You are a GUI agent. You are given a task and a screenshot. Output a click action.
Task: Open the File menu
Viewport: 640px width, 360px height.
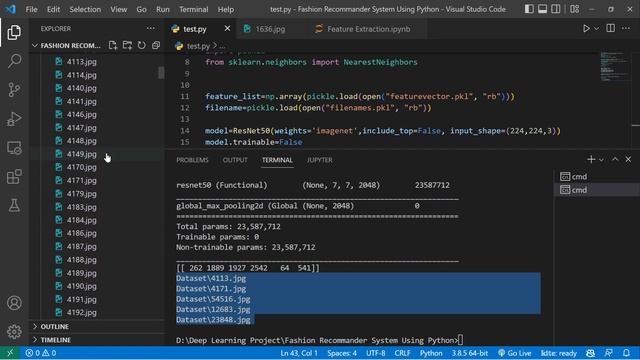pyautogui.click(x=31, y=9)
